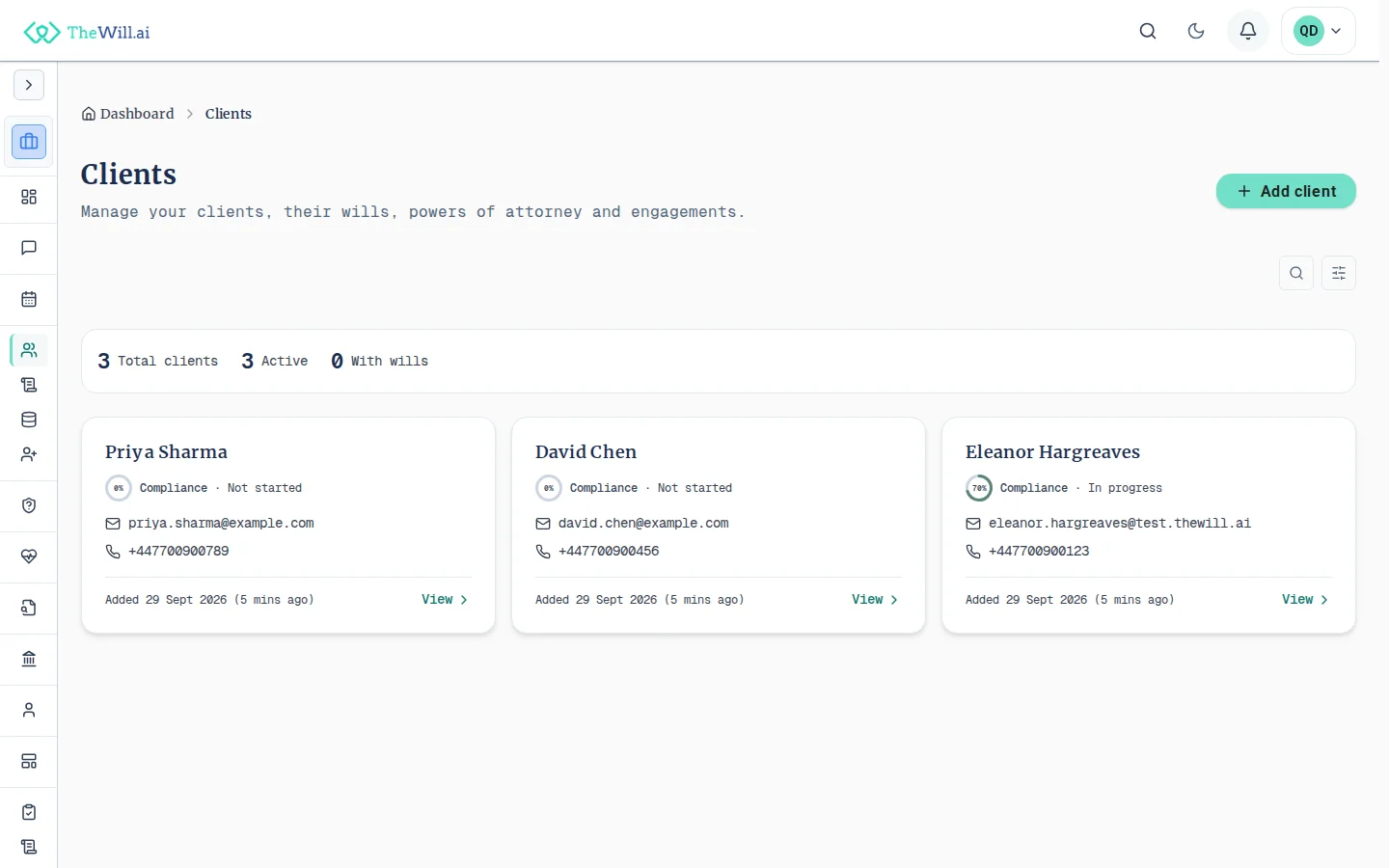This screenshot has height=868, width=1389.
Task: Open the bank building icon in sidebar
Action: point(29,659)
